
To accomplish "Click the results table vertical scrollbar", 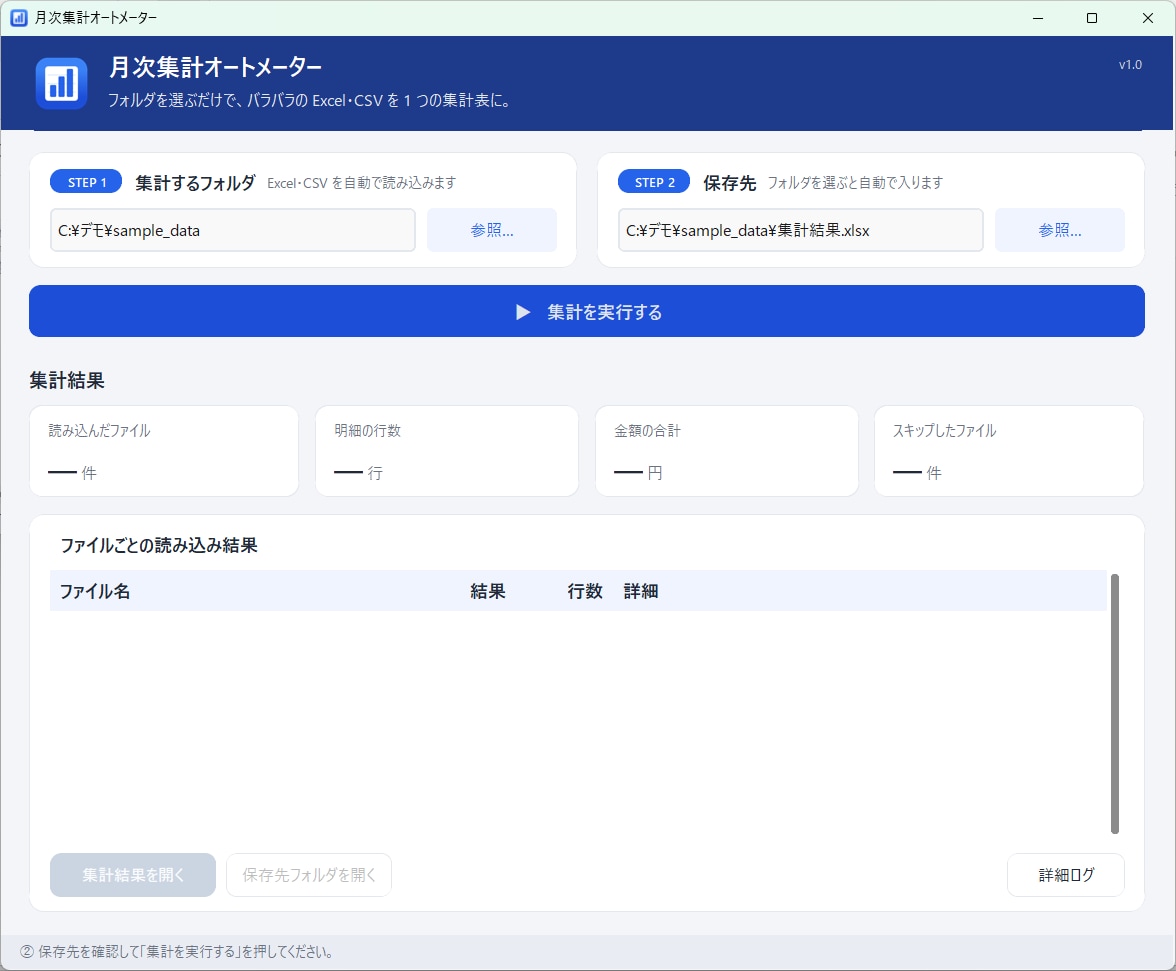I will 1114,703.
